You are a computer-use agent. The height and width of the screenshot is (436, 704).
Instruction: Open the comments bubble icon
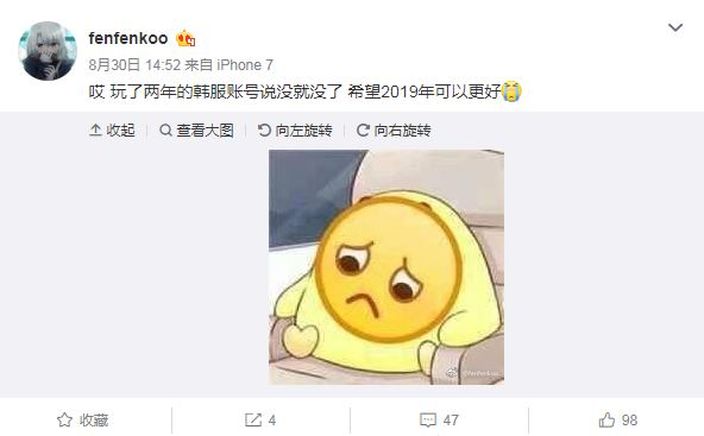[x=428, y=420]
